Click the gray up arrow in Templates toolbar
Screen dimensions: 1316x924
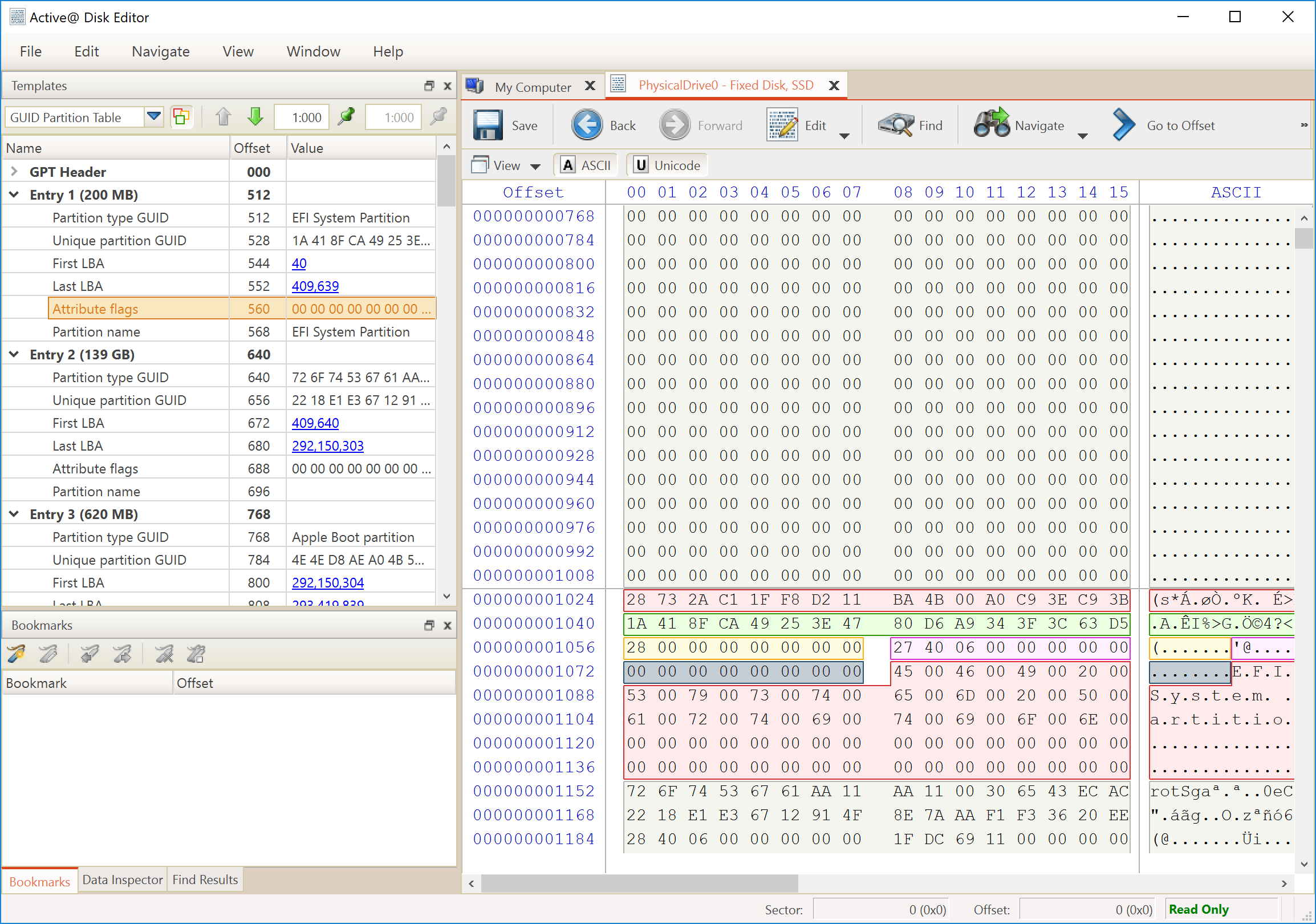[224, 117]
